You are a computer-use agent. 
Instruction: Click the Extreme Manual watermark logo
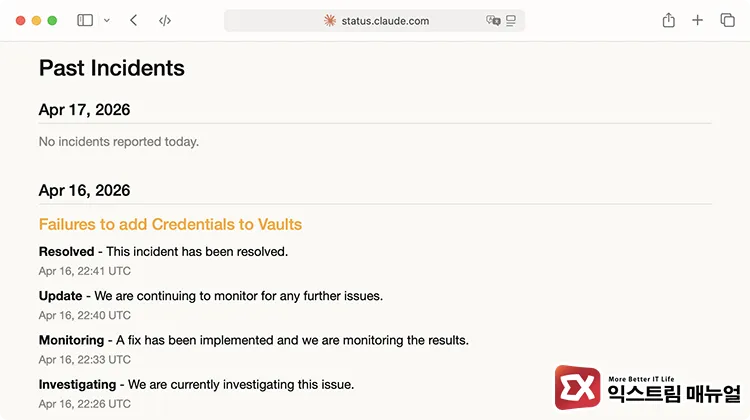click(647, 389)
